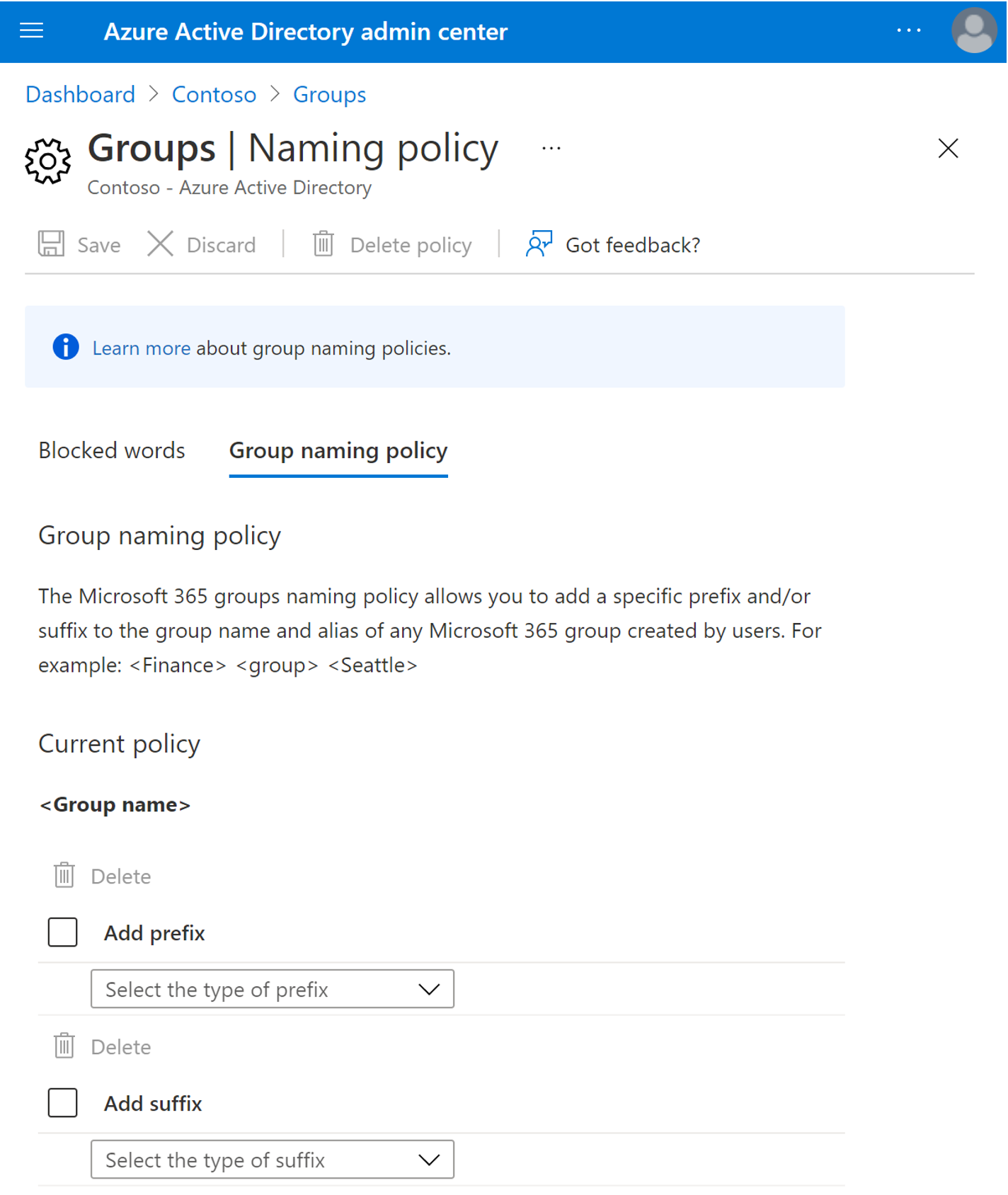
Task: Click the Delete policy trash icon
Action: click(323, 244)
